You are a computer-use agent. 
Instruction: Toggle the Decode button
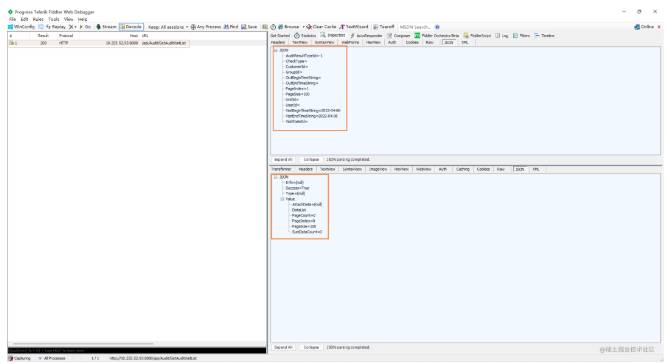[x=131, y=27]
